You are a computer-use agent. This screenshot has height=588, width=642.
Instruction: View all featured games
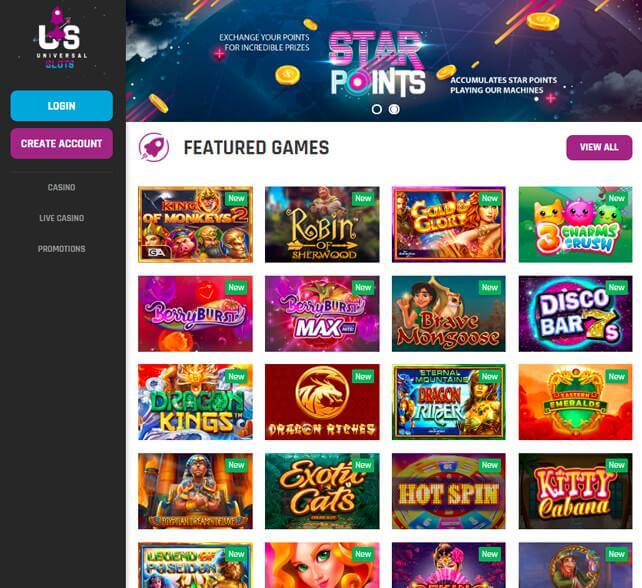[599, 147]
